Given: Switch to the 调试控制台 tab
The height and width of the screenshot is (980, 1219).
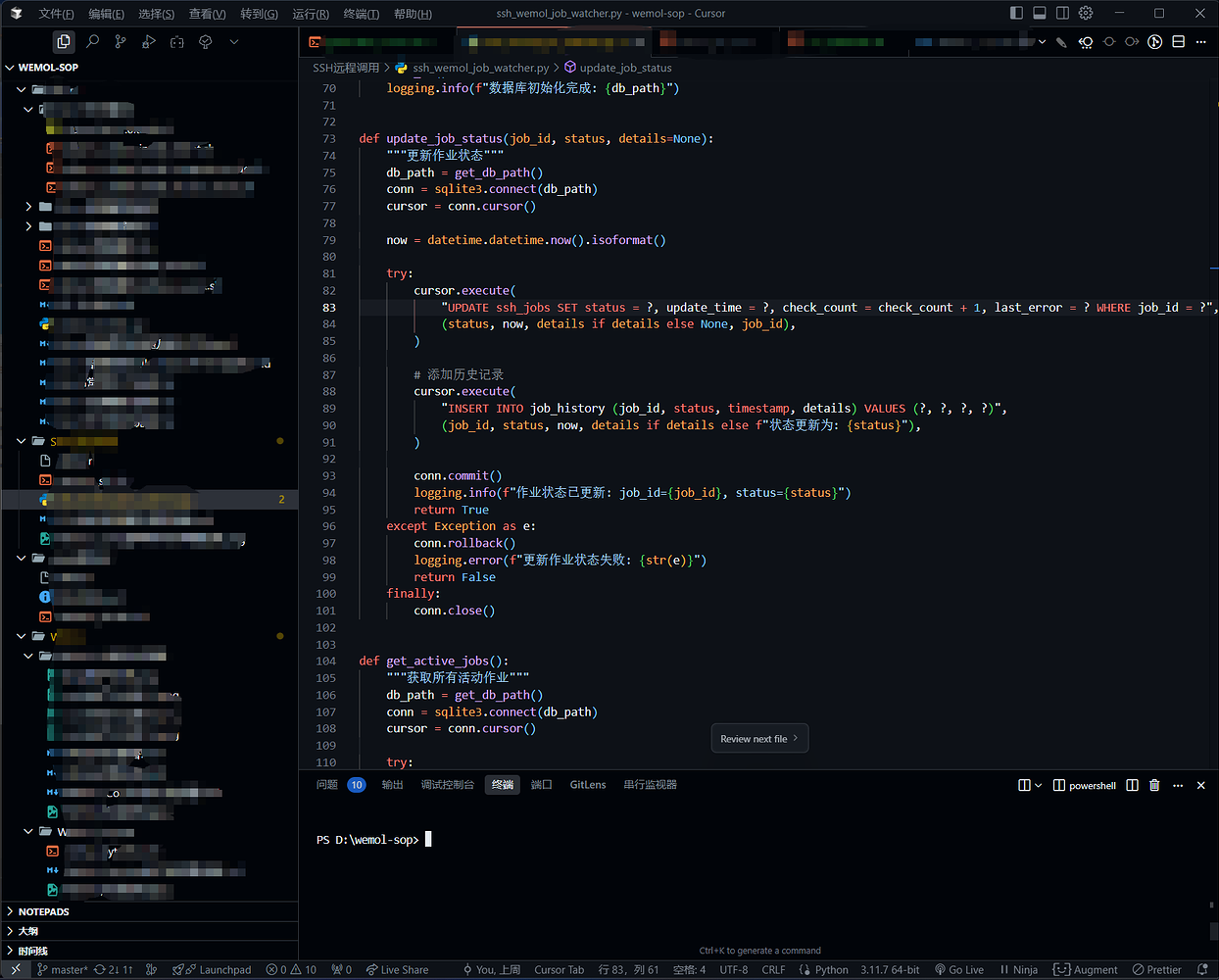Looking at the screenshot, I should 448,785.
